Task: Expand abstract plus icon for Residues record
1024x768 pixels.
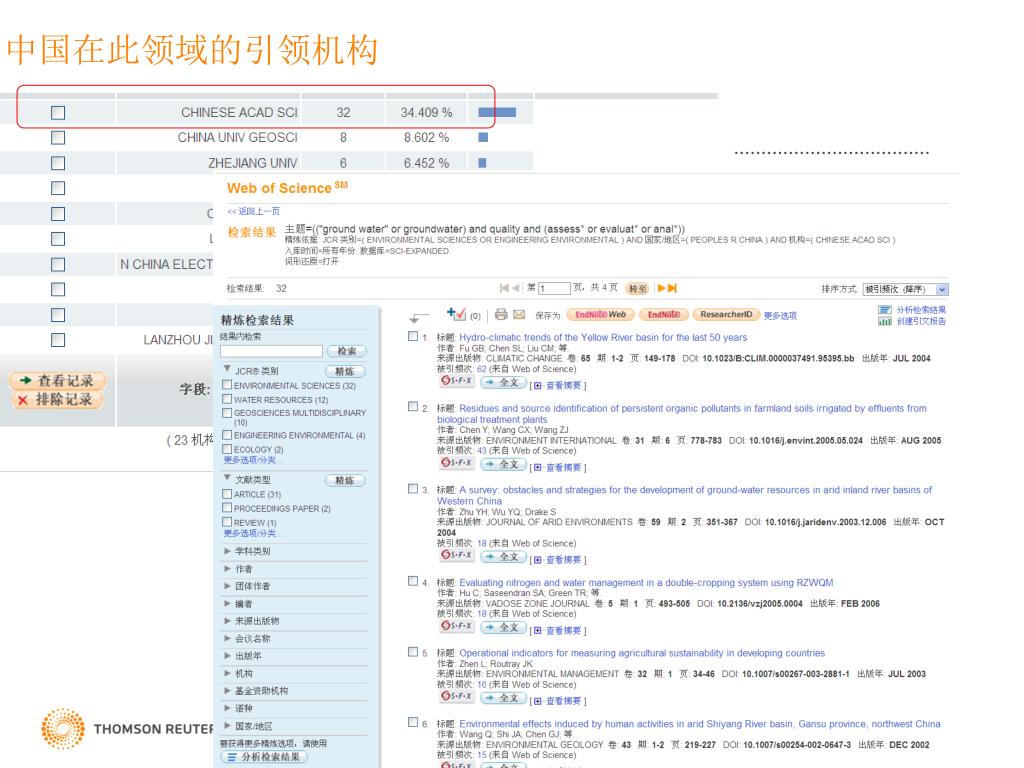Action: [x=537, y=468]
